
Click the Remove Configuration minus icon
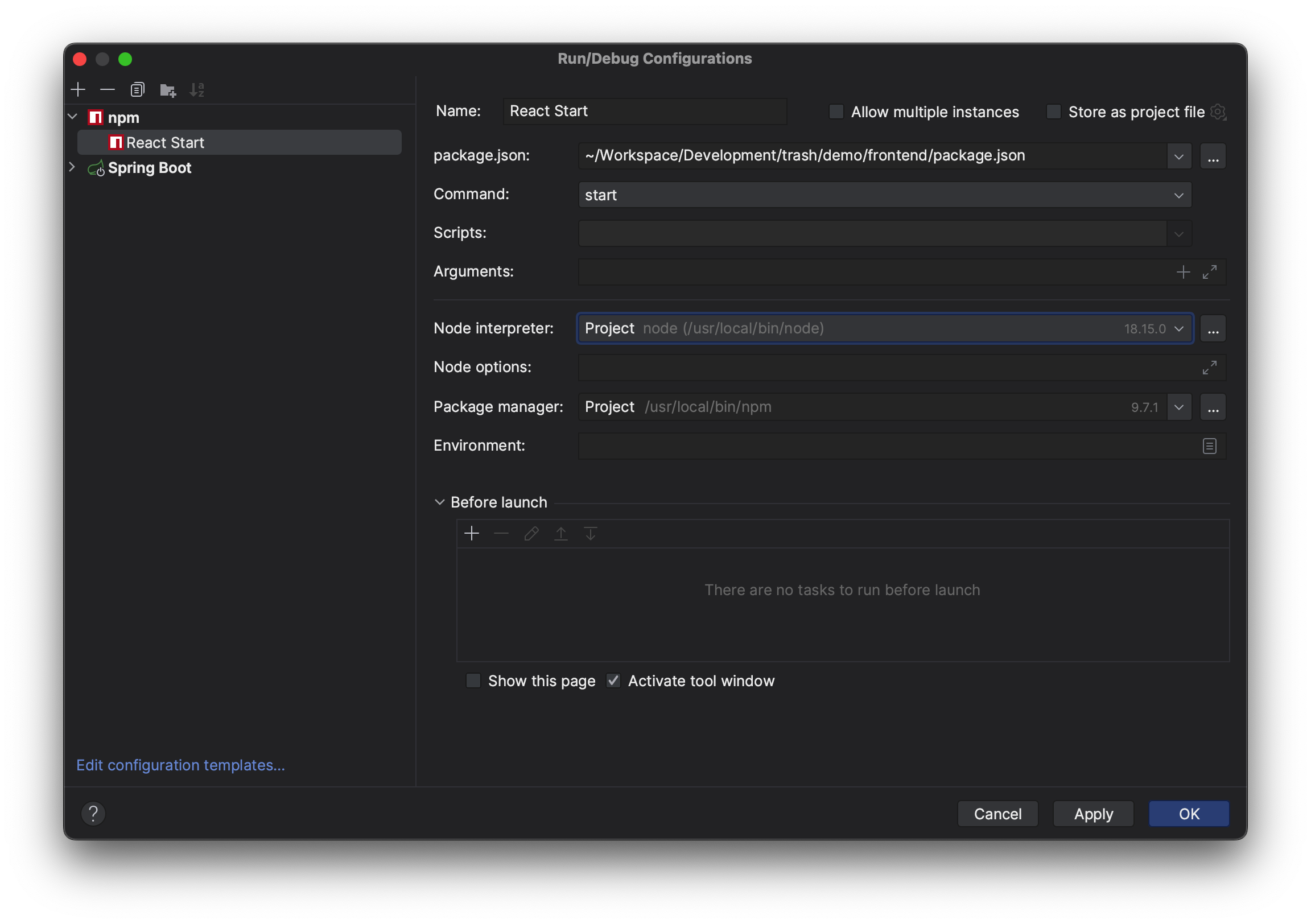point(108,90)
